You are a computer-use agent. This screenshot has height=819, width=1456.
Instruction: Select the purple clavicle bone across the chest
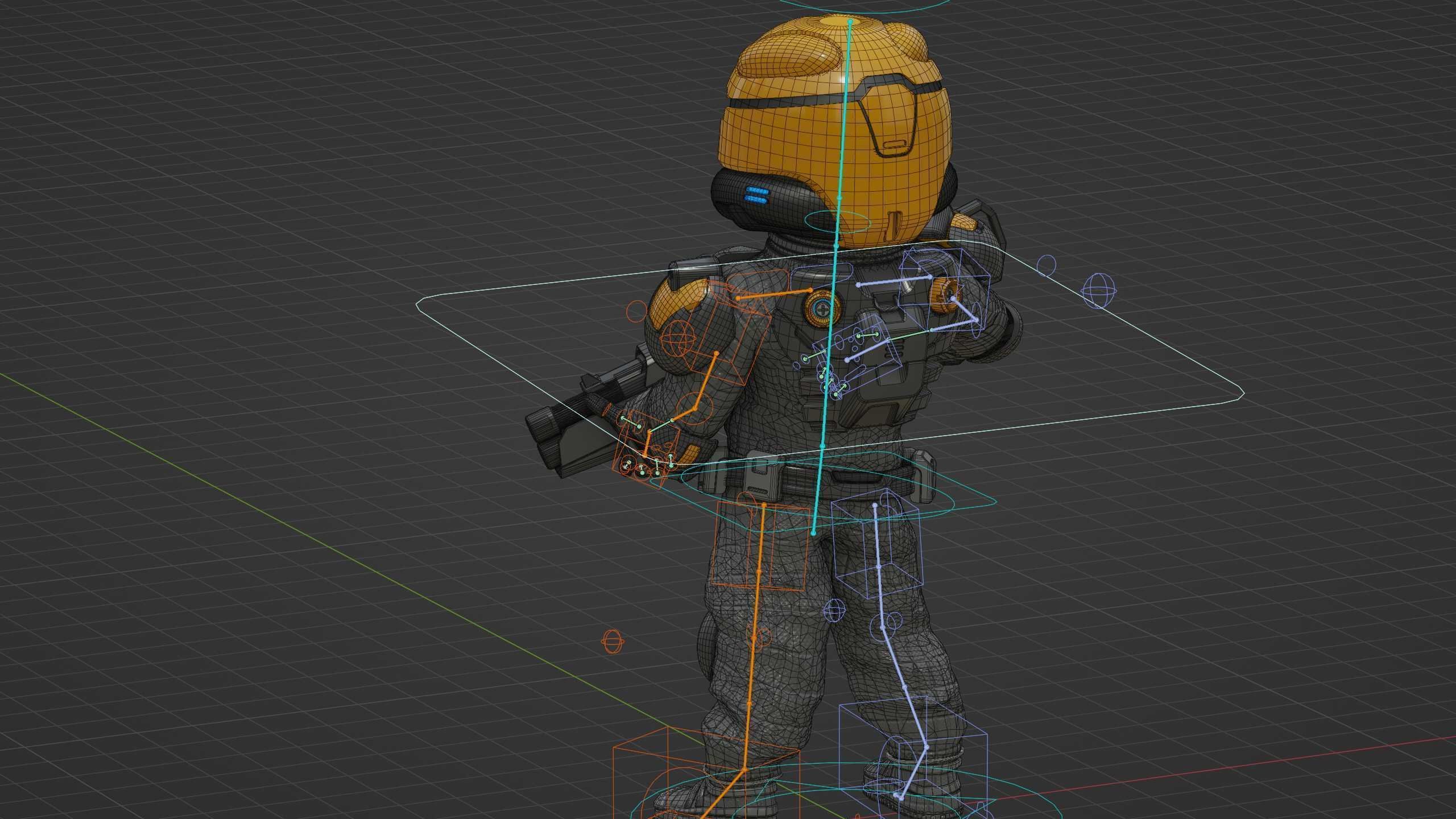click(x=894, y=280)
